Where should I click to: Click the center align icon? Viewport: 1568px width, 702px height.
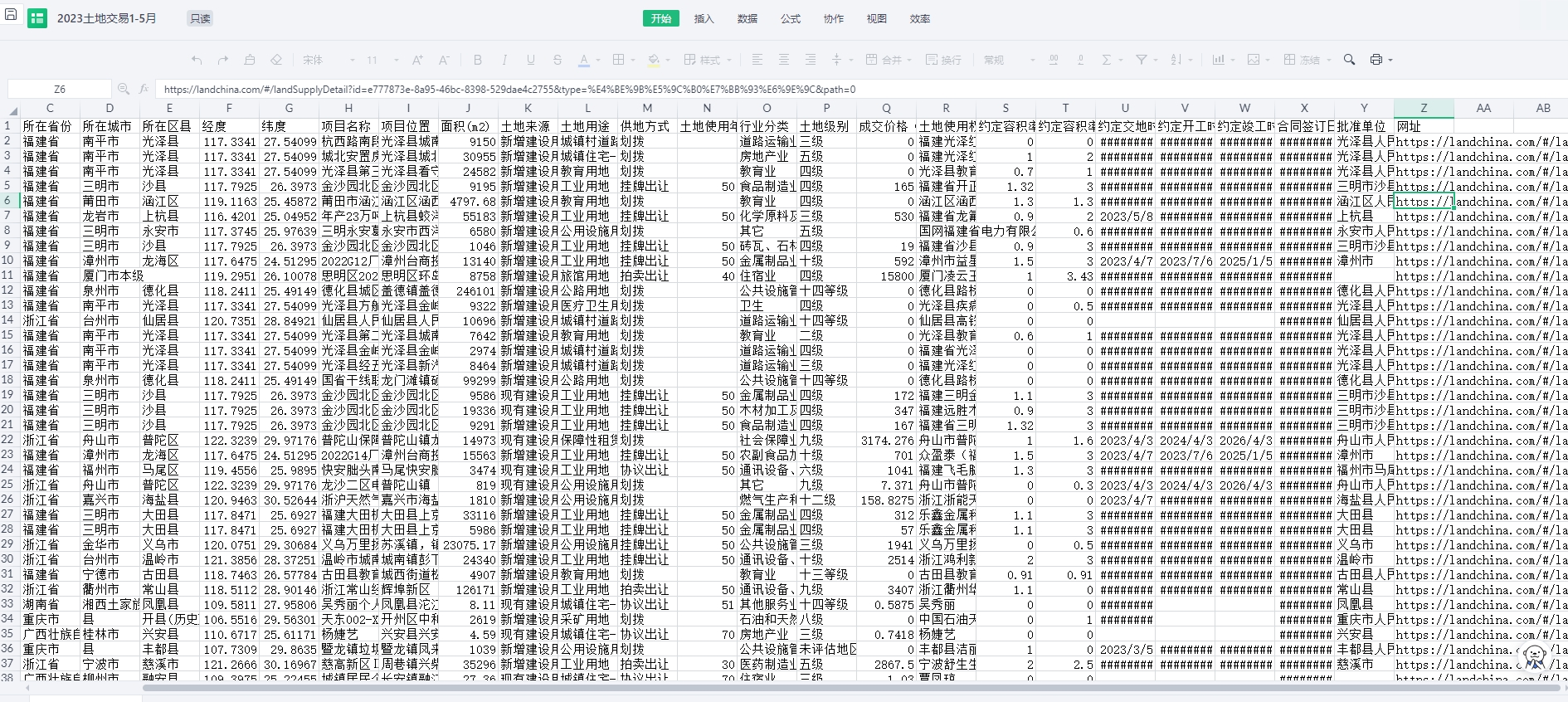click(783, 60)
